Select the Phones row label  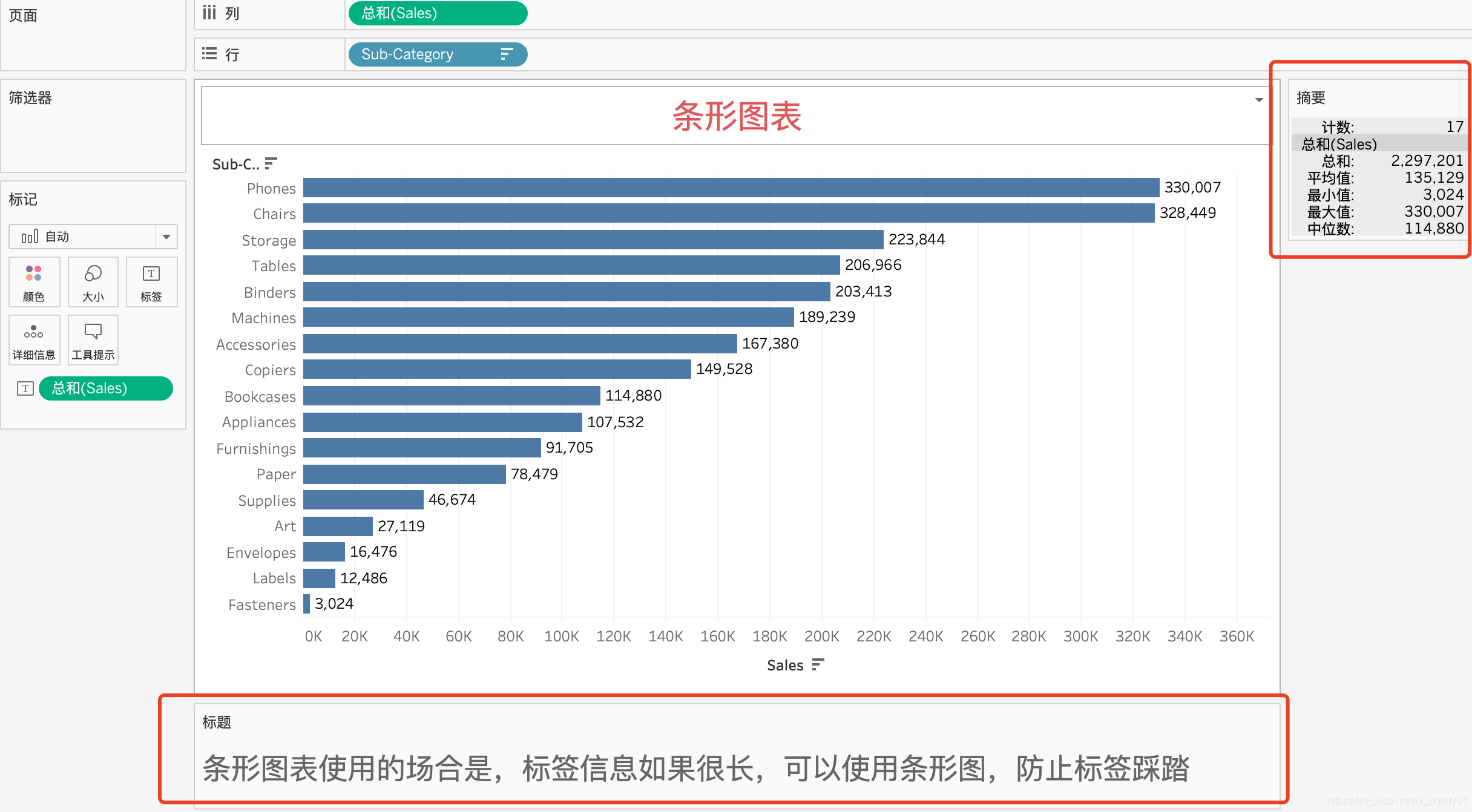[x=271, y=189]
